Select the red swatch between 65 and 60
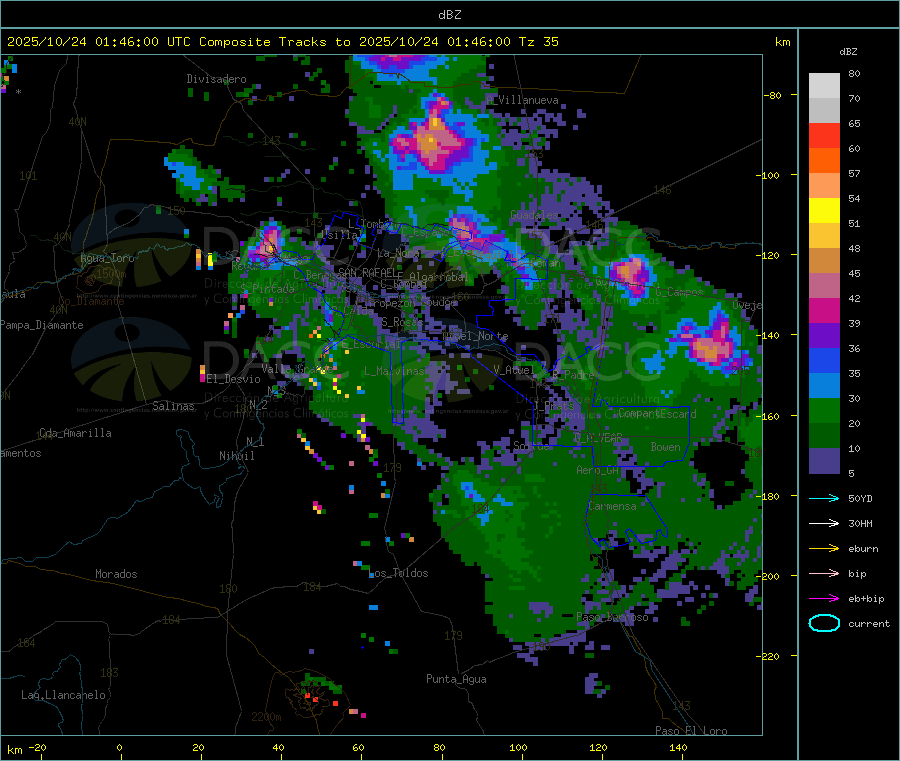Viewport: 900px width, 761px height. (824, 136)
